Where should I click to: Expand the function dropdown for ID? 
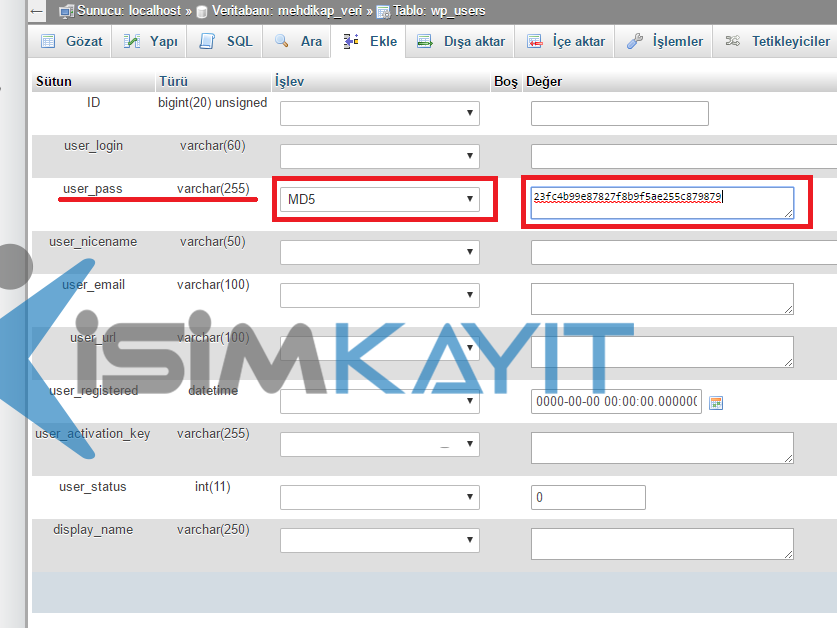tap(380, 113)
